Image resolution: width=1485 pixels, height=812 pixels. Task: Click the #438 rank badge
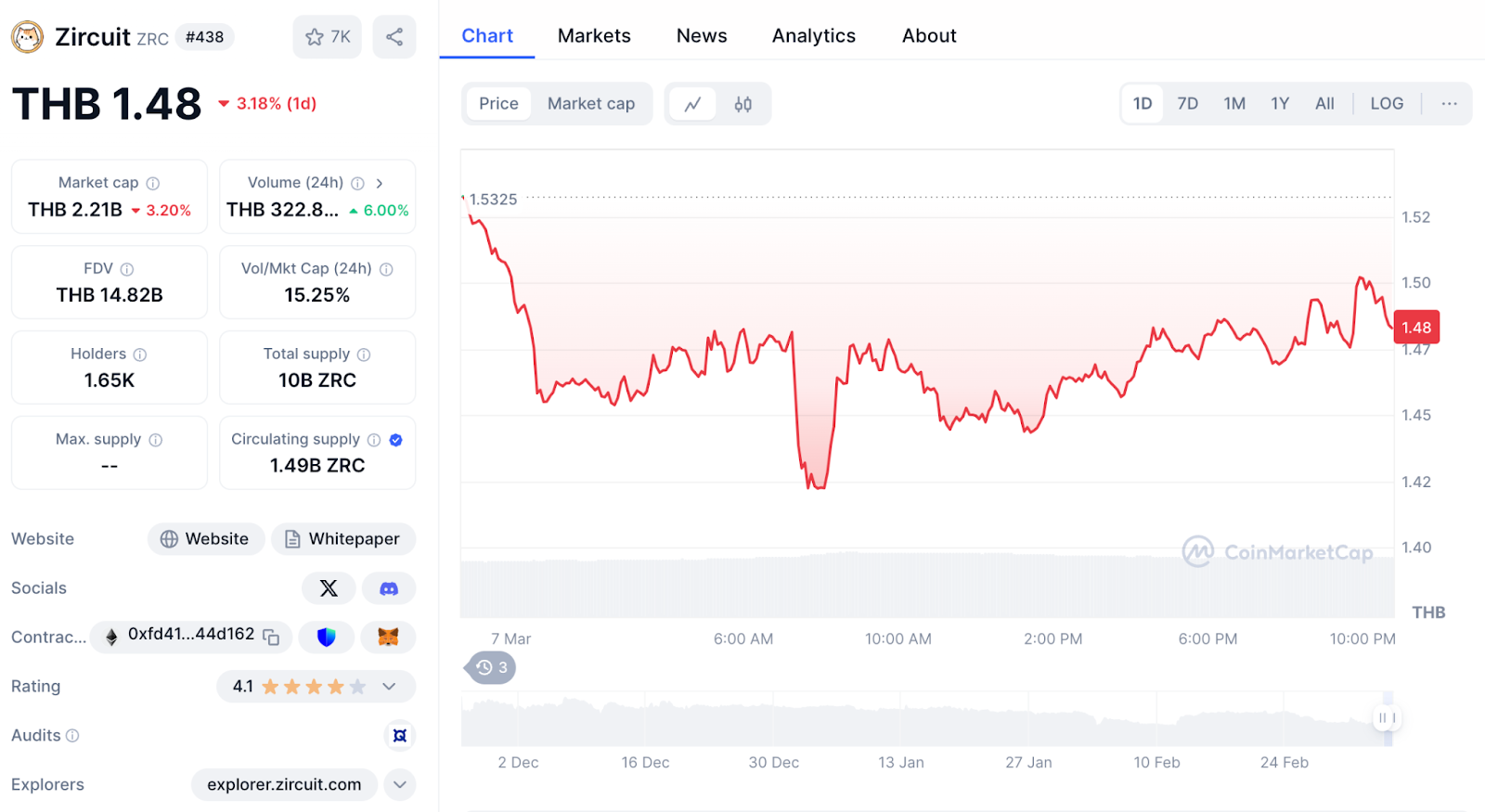click(204, 37)
